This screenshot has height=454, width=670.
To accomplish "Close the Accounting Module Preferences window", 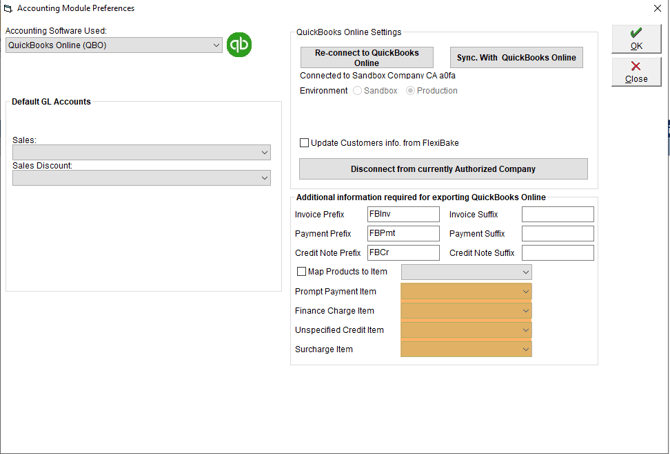I will pos(658,8).
